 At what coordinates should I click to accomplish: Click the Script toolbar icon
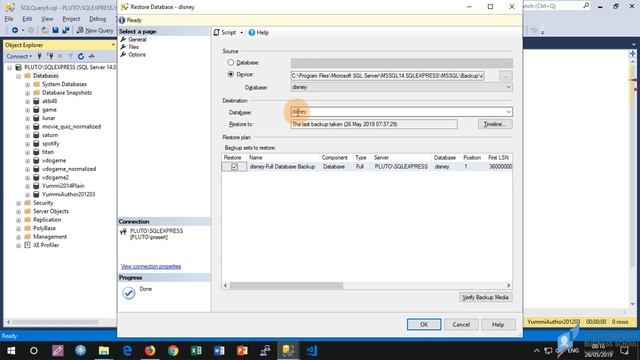217,32
